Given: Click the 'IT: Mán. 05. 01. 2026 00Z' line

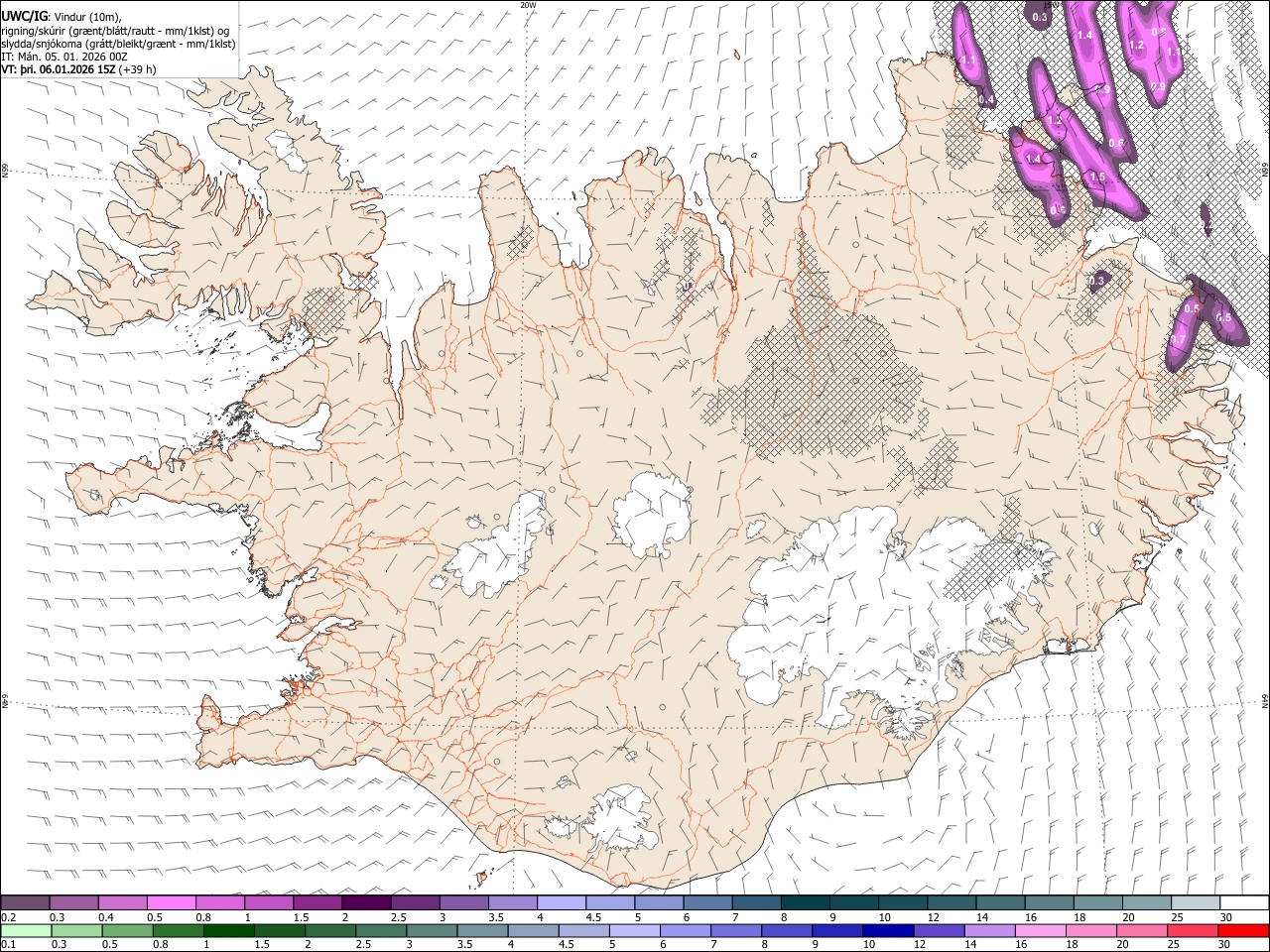Looking at the screenshot, I should point(64,57).
